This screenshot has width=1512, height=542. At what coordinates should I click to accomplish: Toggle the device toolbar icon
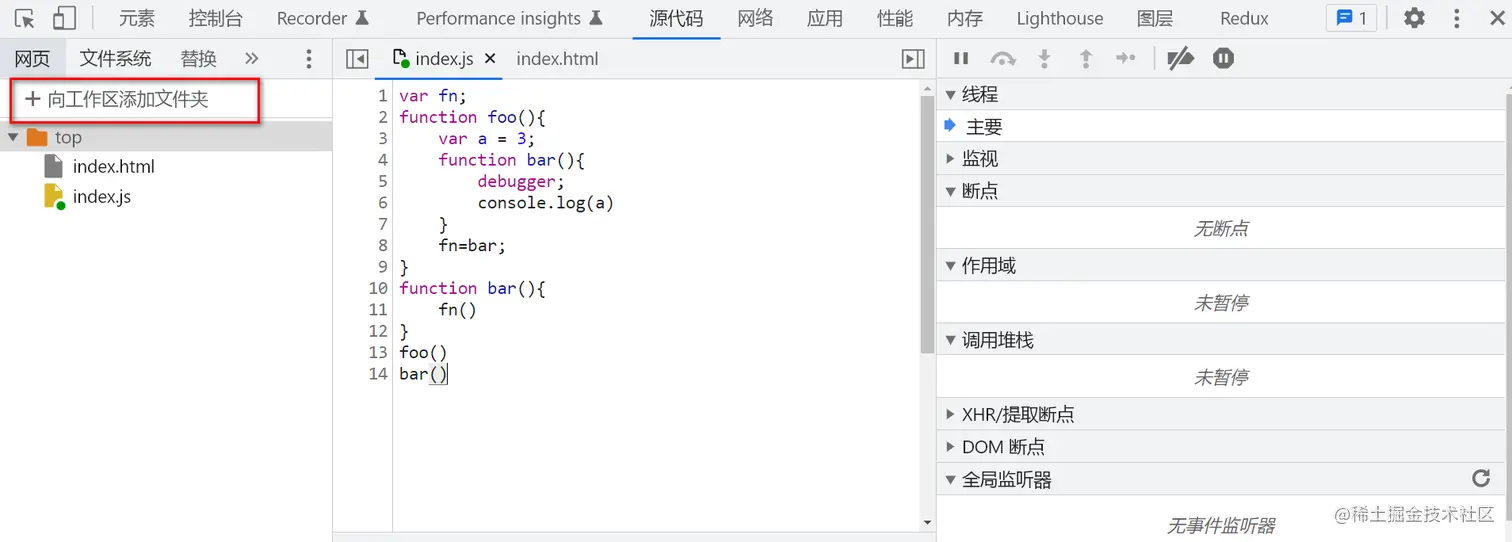coord(64,18)
